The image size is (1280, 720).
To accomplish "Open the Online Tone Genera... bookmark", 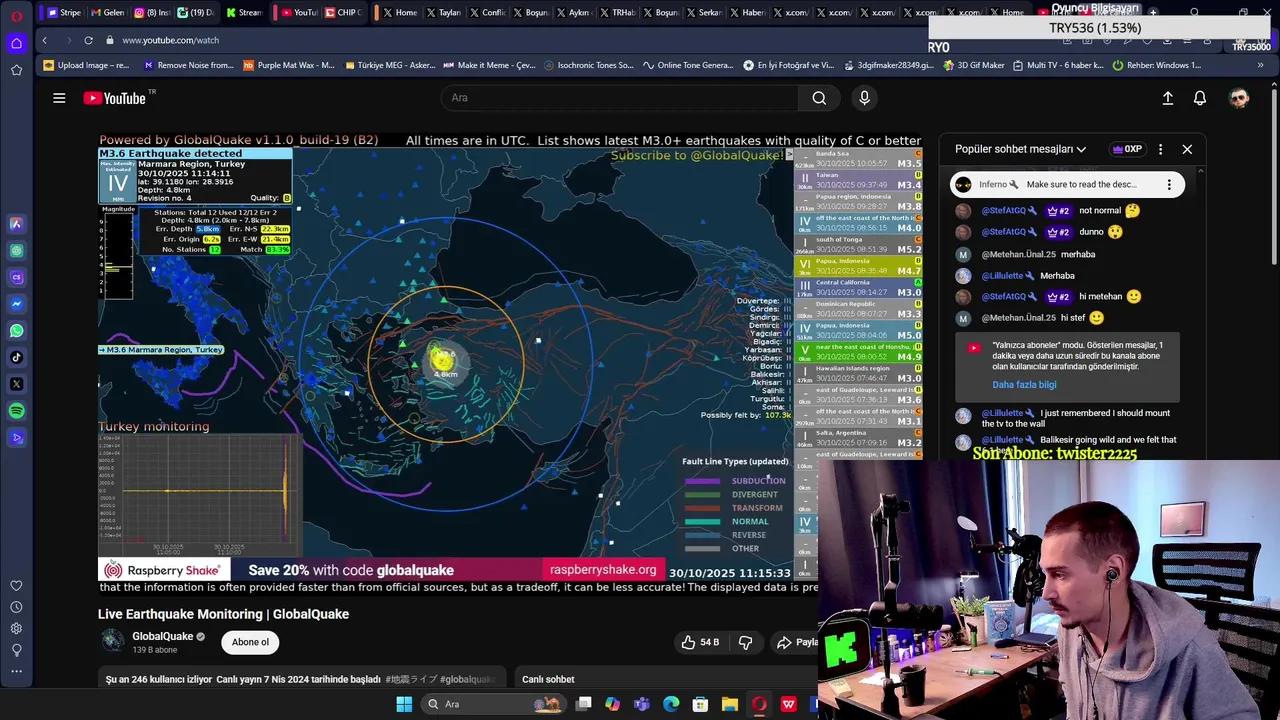I will tap(689, 65).
